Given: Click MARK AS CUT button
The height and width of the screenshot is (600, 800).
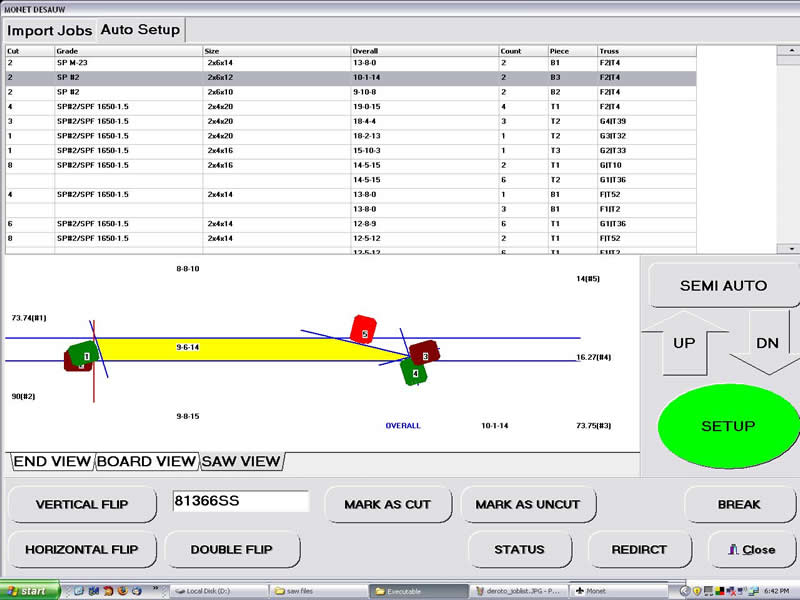Looking at the screenshot, I should coord(388,505).
